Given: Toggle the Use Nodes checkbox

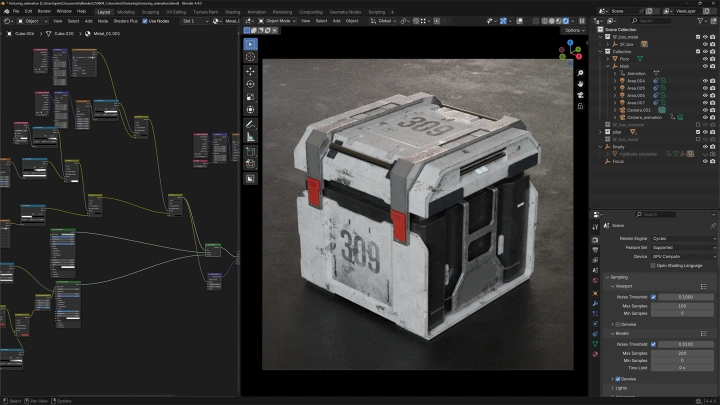Looking at the screenshot, I should (145, 20).
